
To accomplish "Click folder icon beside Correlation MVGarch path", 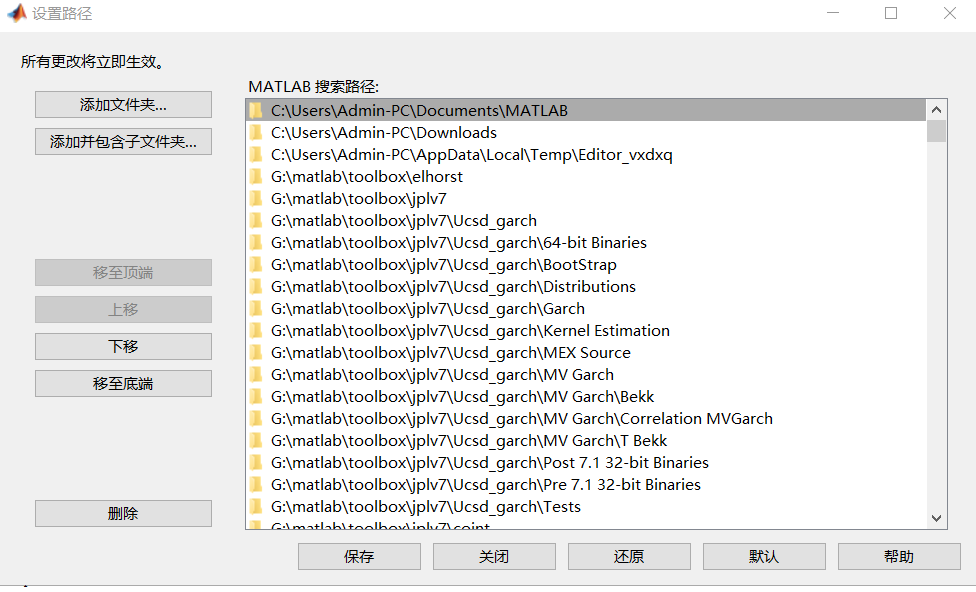I will tap(256, 418).
